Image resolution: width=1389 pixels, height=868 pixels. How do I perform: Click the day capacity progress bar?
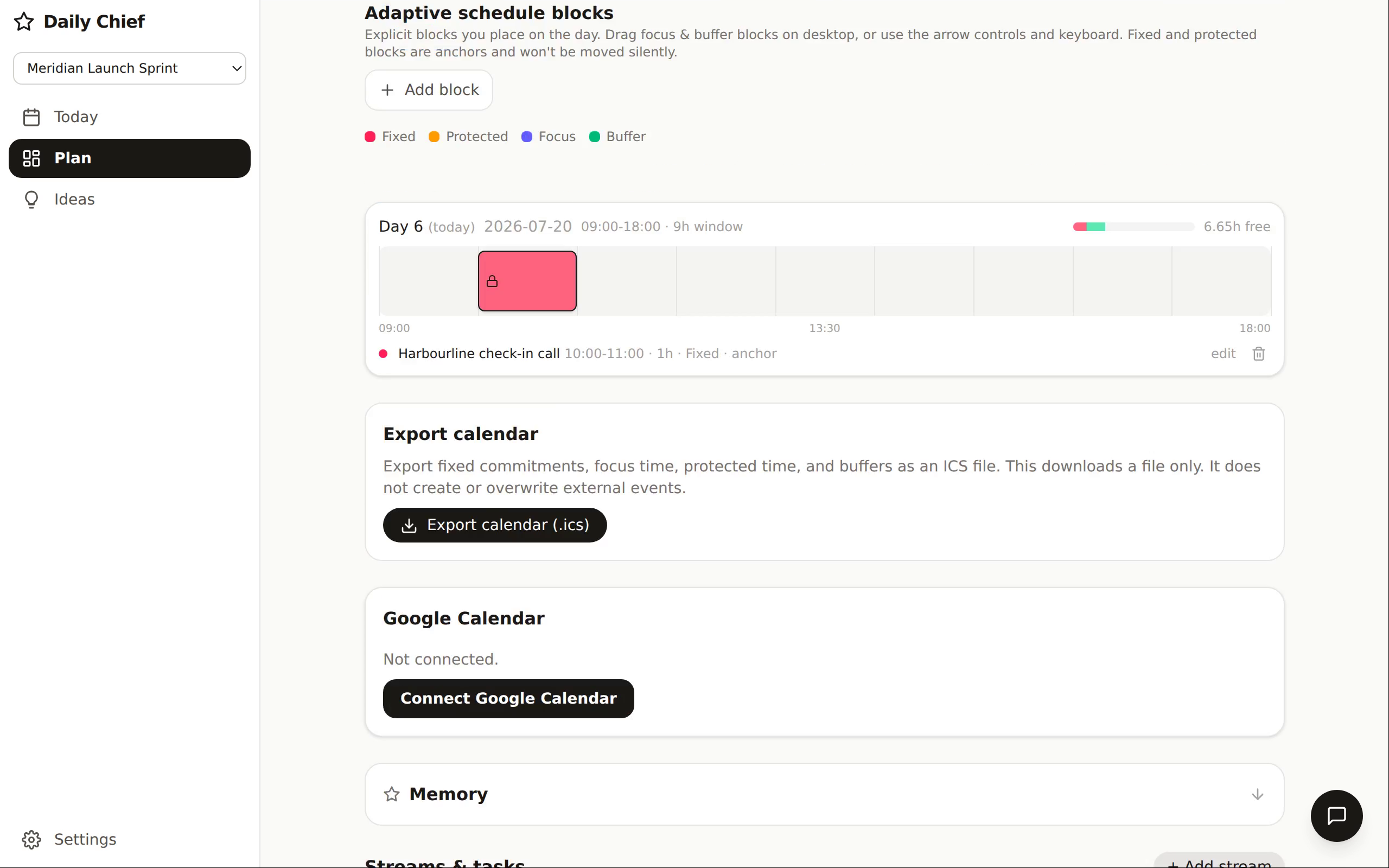pos(1133,227)
